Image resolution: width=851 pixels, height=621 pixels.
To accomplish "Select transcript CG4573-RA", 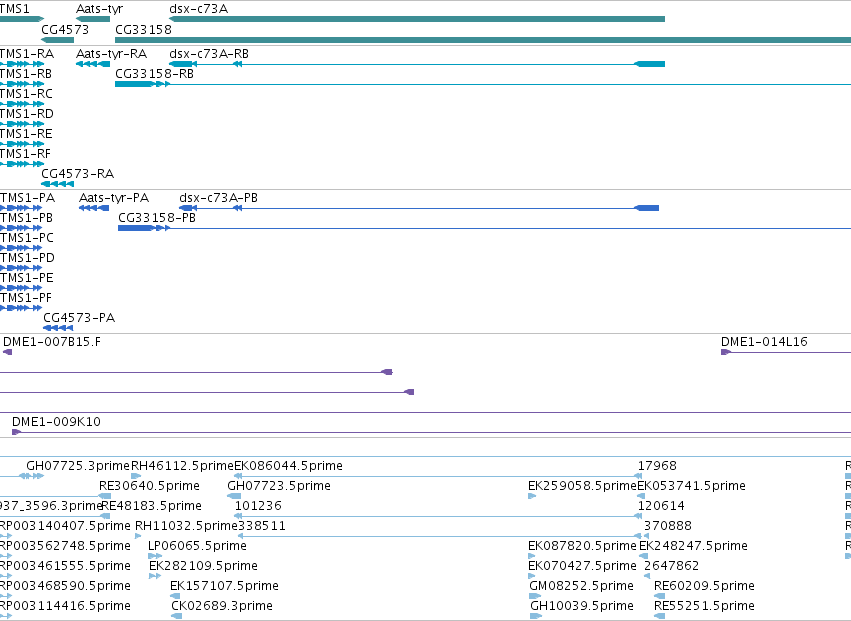I will pyautogui.click(x=78, y=174).
